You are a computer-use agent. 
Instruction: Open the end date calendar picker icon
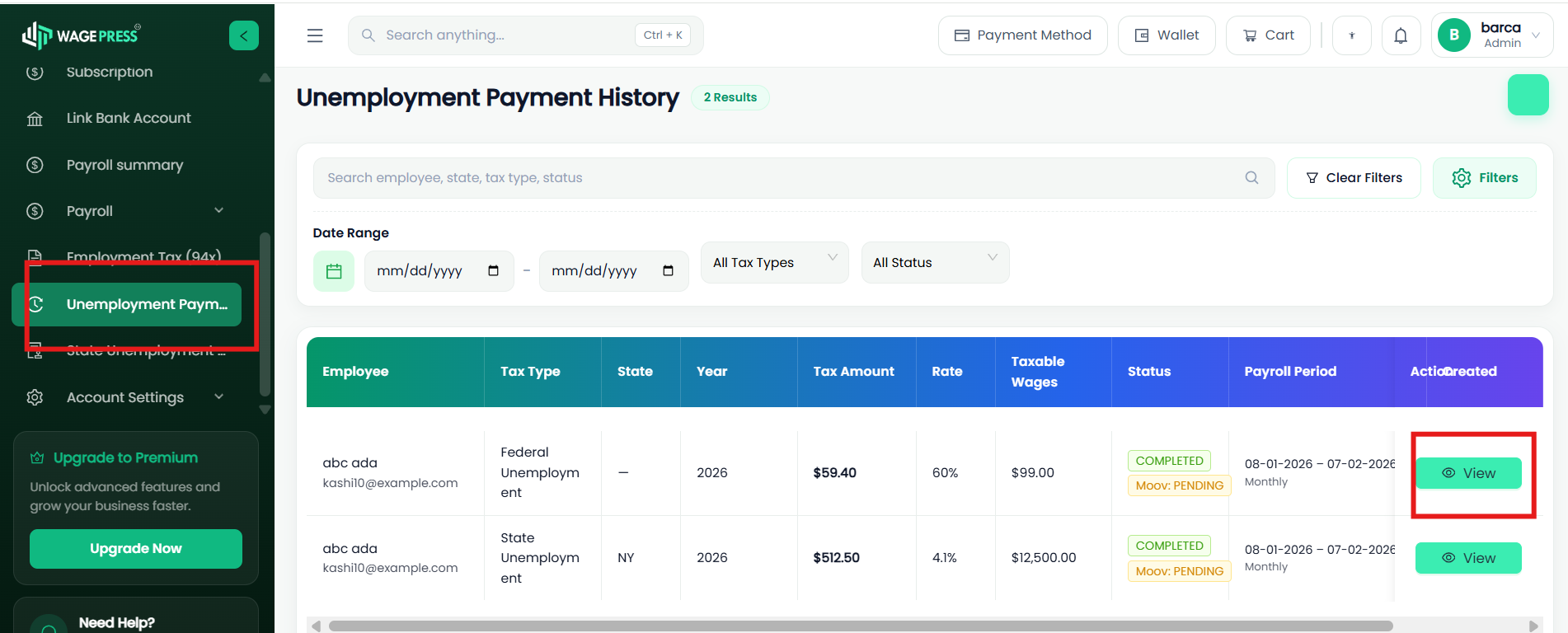(x=668, y=271)
